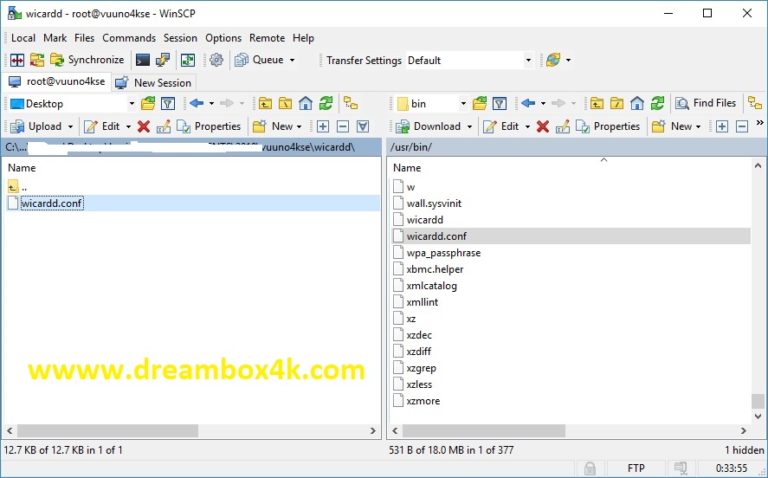Click local New button
The height and width of the screenshot is (478, 768).
pyautogui.click(x=277, y=126)
